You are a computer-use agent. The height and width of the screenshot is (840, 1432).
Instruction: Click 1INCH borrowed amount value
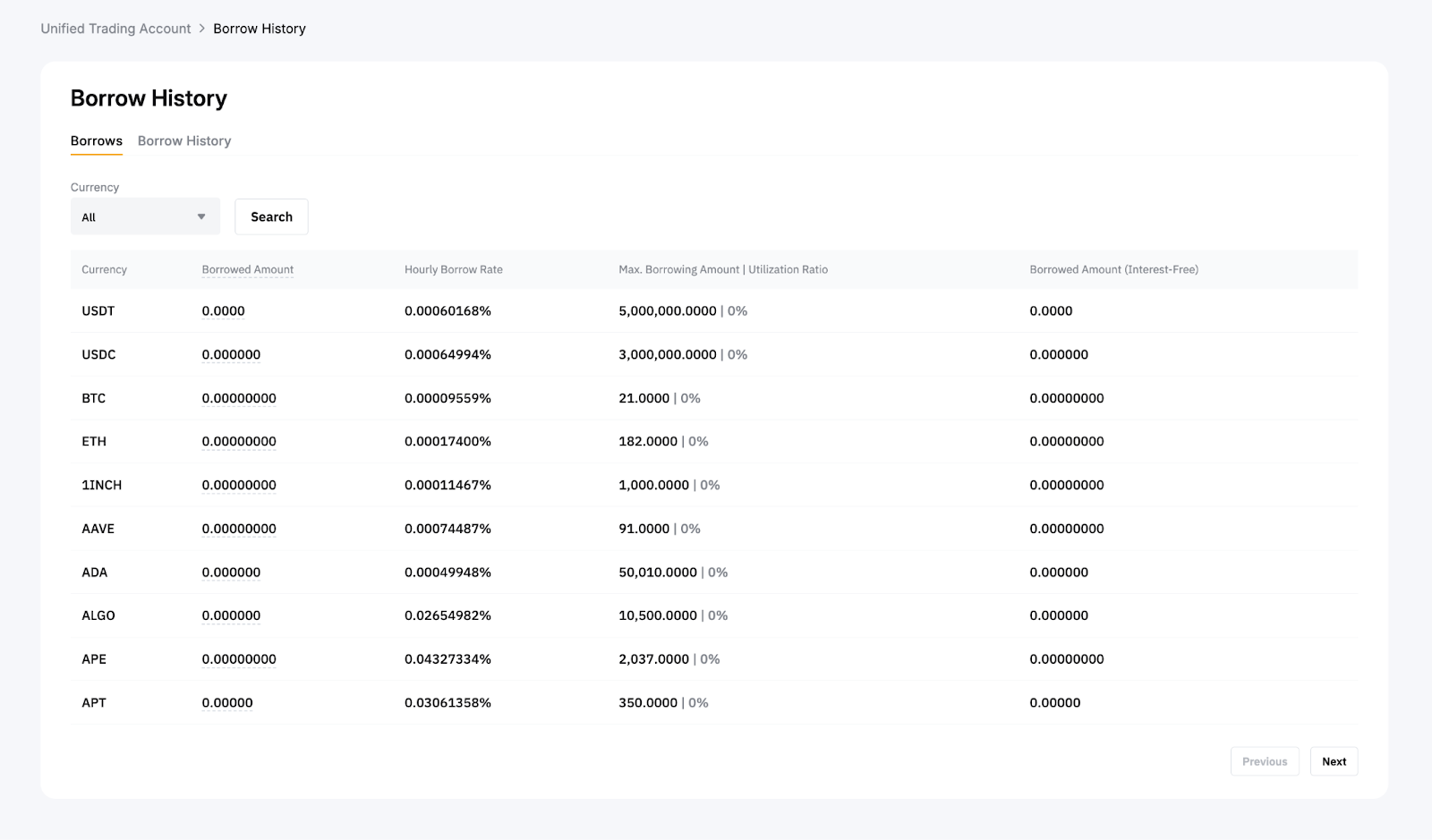coord(239,485)
